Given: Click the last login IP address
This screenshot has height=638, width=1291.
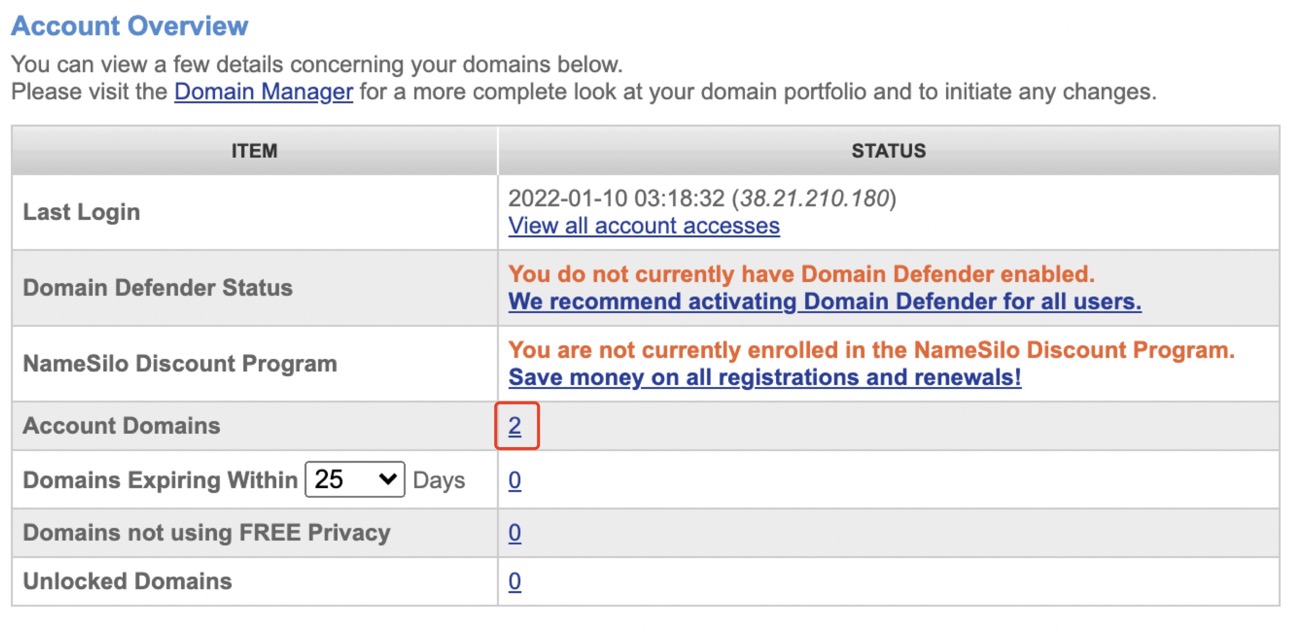Looking at the screenshot, I should tap(814, 199).
